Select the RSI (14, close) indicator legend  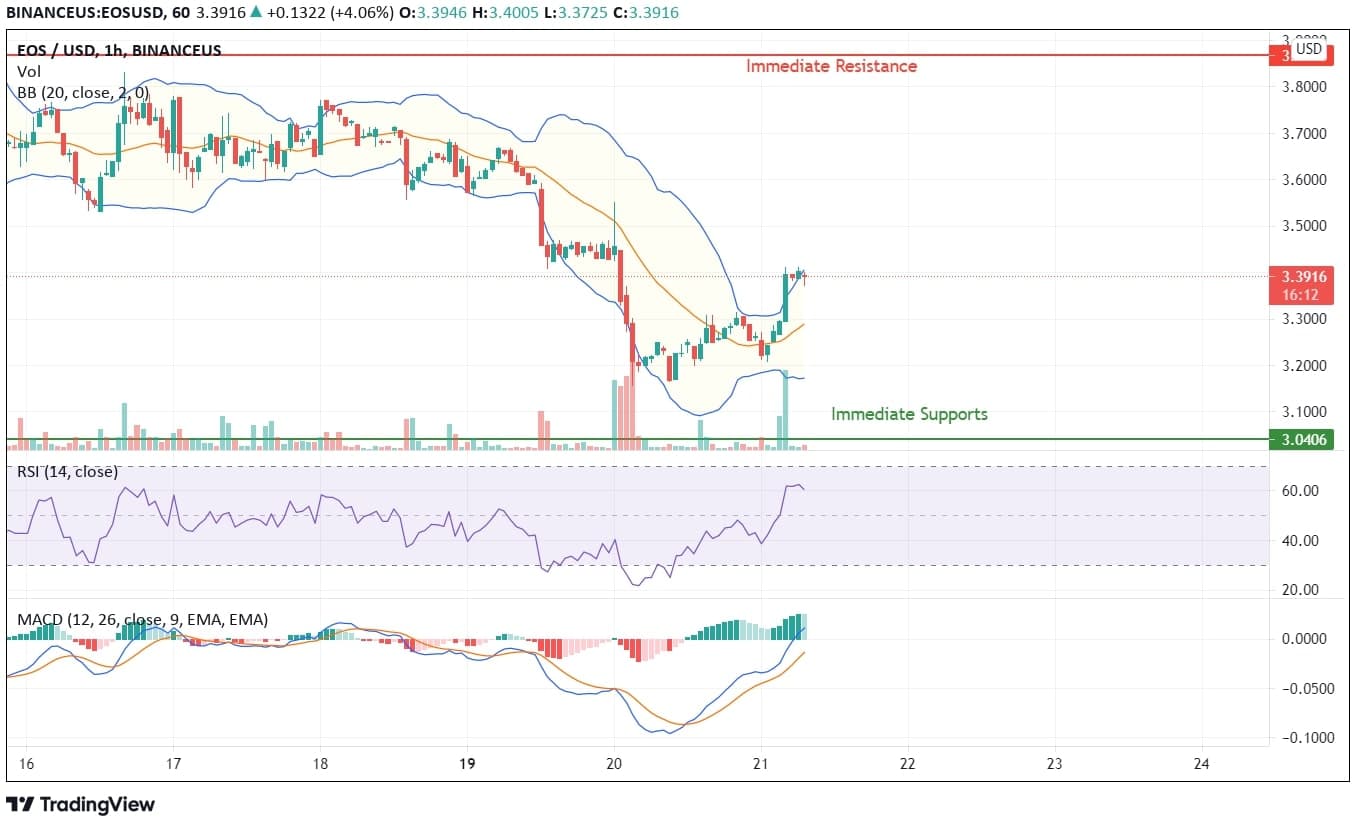[x=67, y=471]
